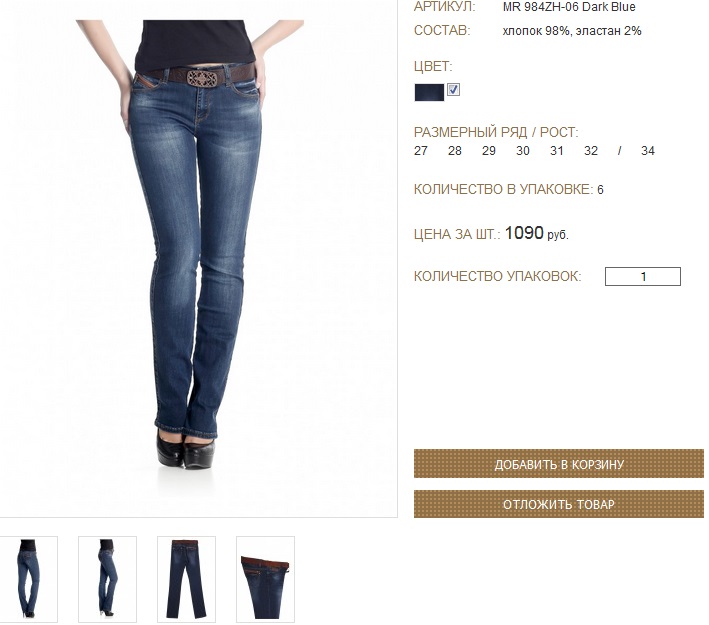Select size 28
This screenshot has width=709, height=625.
click(x=454, y=151)
